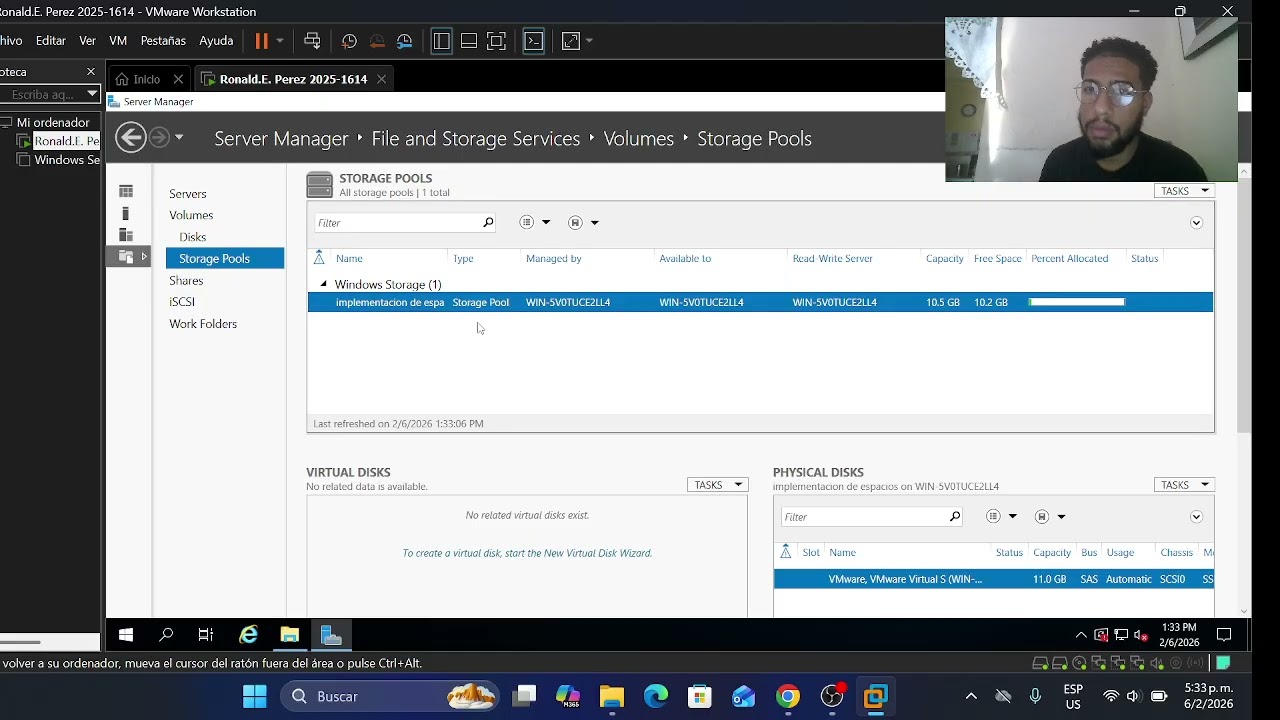Revert to snapshot VMware toolbar icon
This screenshot has width=1280, height=720.
point(377,41)
